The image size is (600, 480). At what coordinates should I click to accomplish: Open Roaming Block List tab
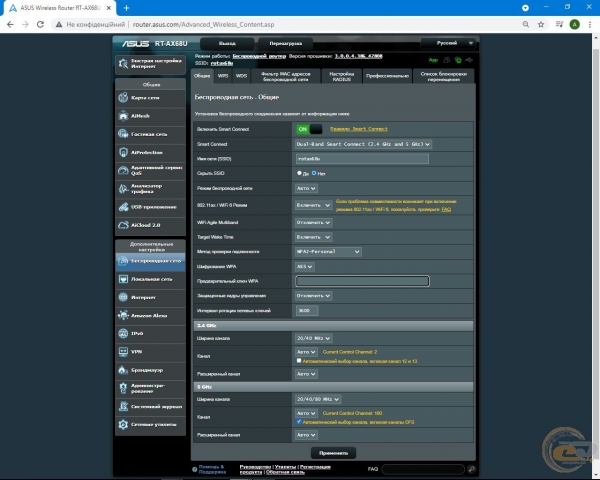(443, 76)
